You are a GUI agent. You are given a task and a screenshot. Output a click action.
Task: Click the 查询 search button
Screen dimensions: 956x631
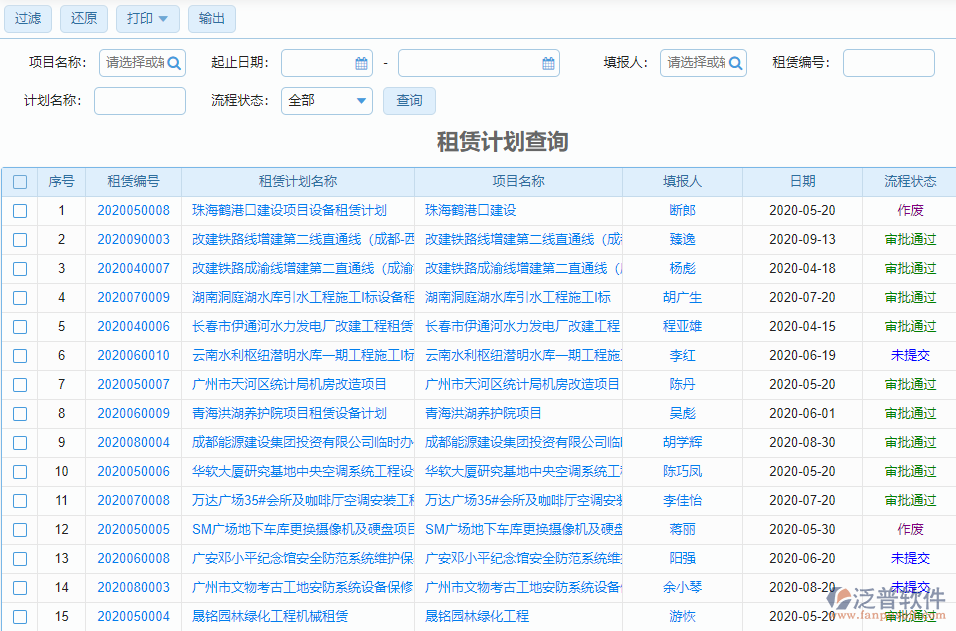pos(409,100)
